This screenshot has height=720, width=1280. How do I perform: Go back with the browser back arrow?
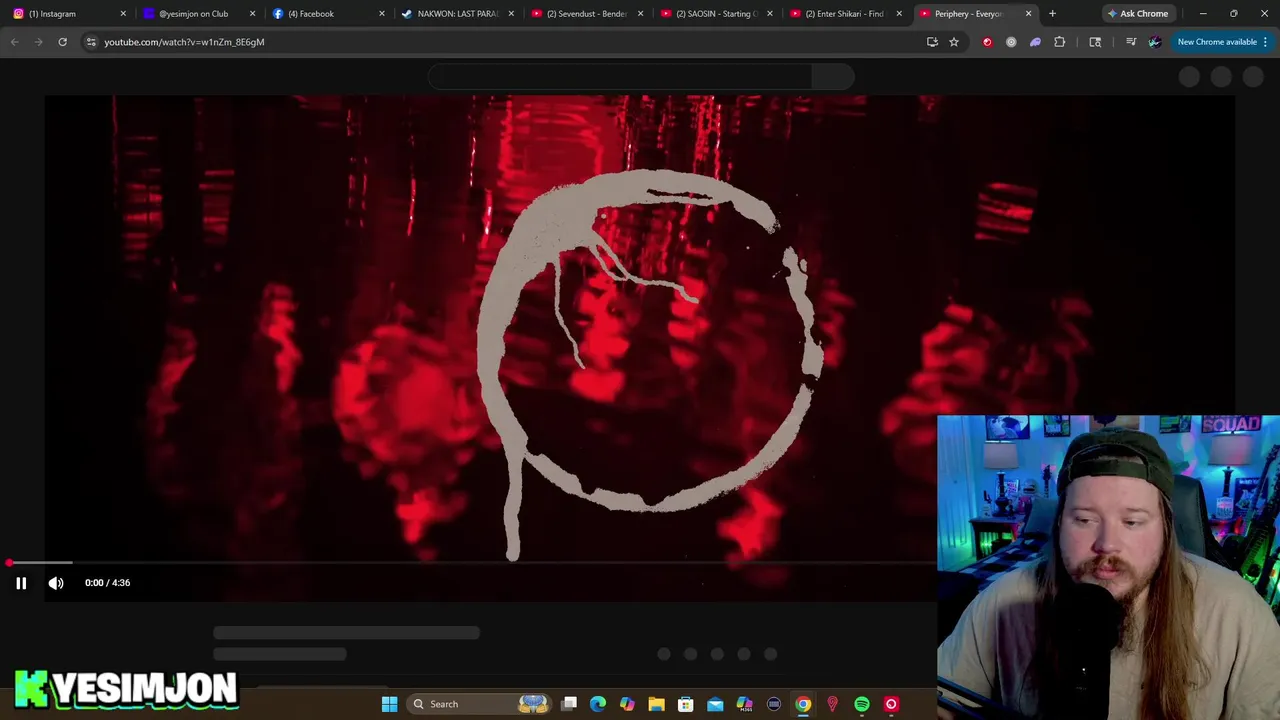(15, 42)
